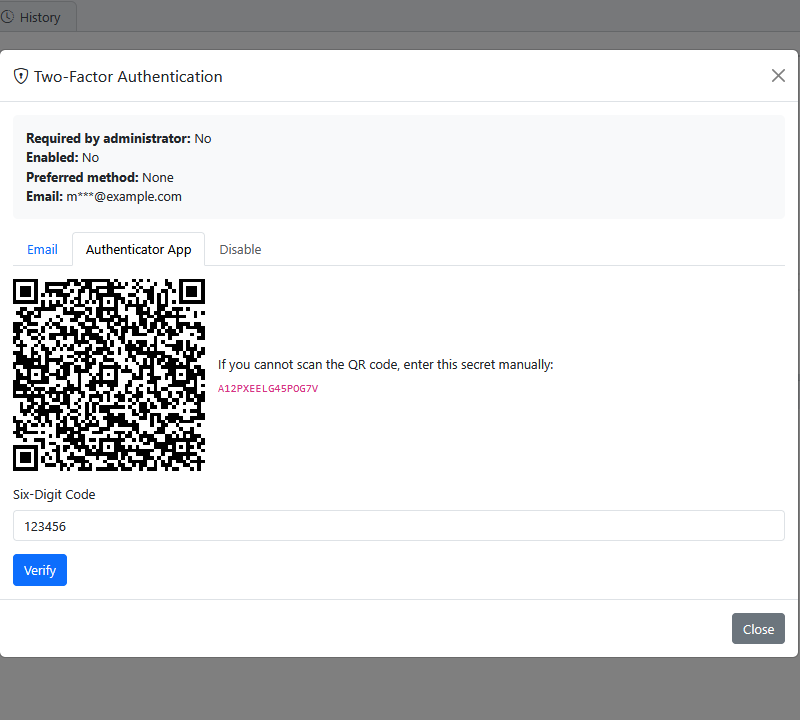Screen dimensions: 800x720
Task: Open the History tab behind the dialog
Action: [36, 17]
